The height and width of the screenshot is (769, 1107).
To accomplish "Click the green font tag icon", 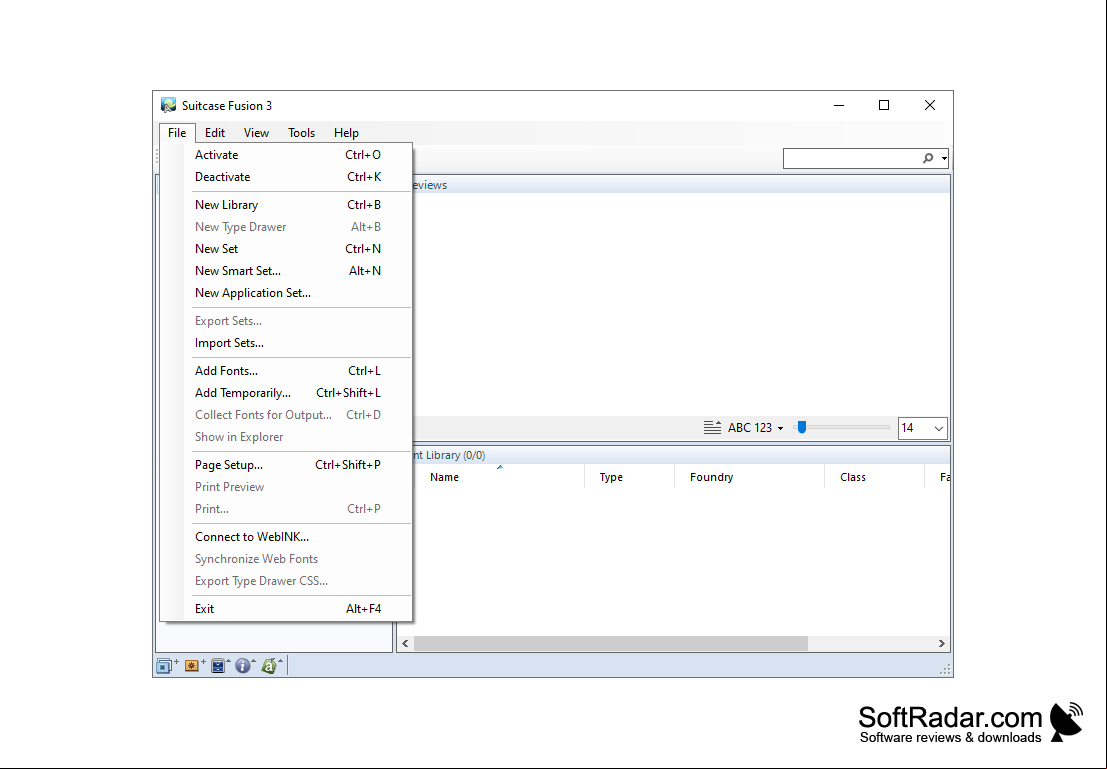I will (x=271, y=665).
